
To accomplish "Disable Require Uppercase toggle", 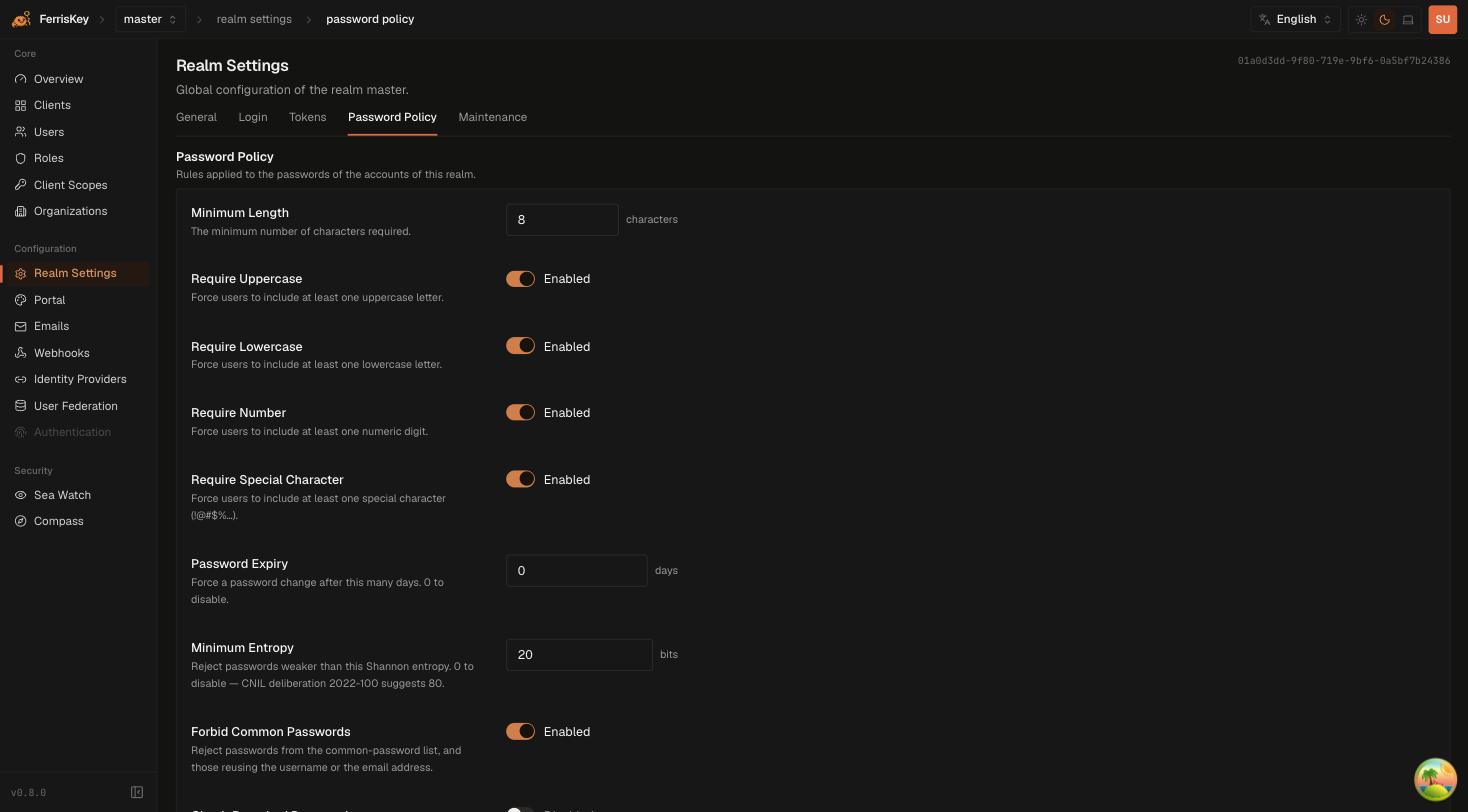I will tap(520, 279).
